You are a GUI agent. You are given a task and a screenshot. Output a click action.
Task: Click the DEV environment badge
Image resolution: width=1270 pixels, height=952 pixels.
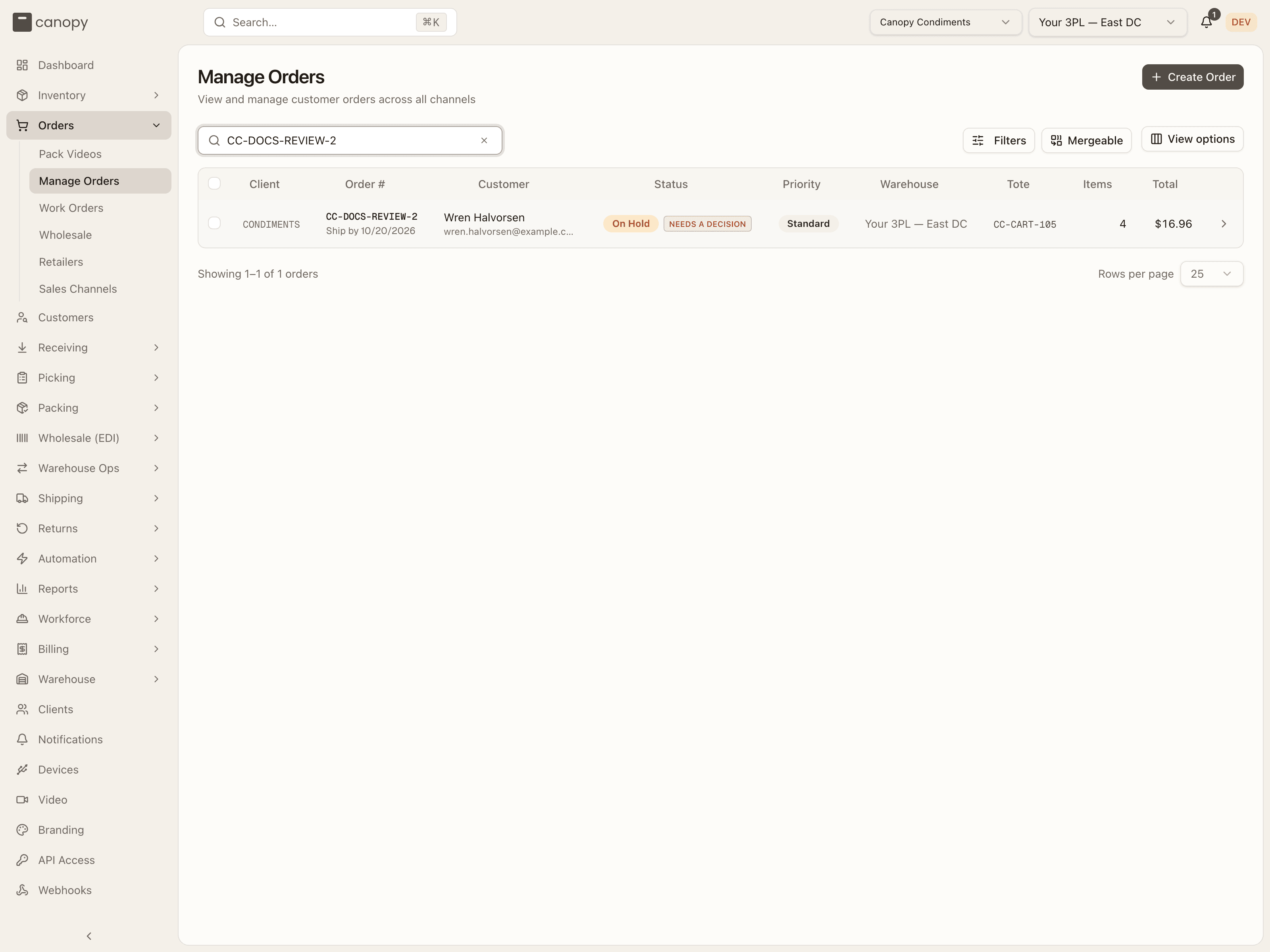point(1241,22)
